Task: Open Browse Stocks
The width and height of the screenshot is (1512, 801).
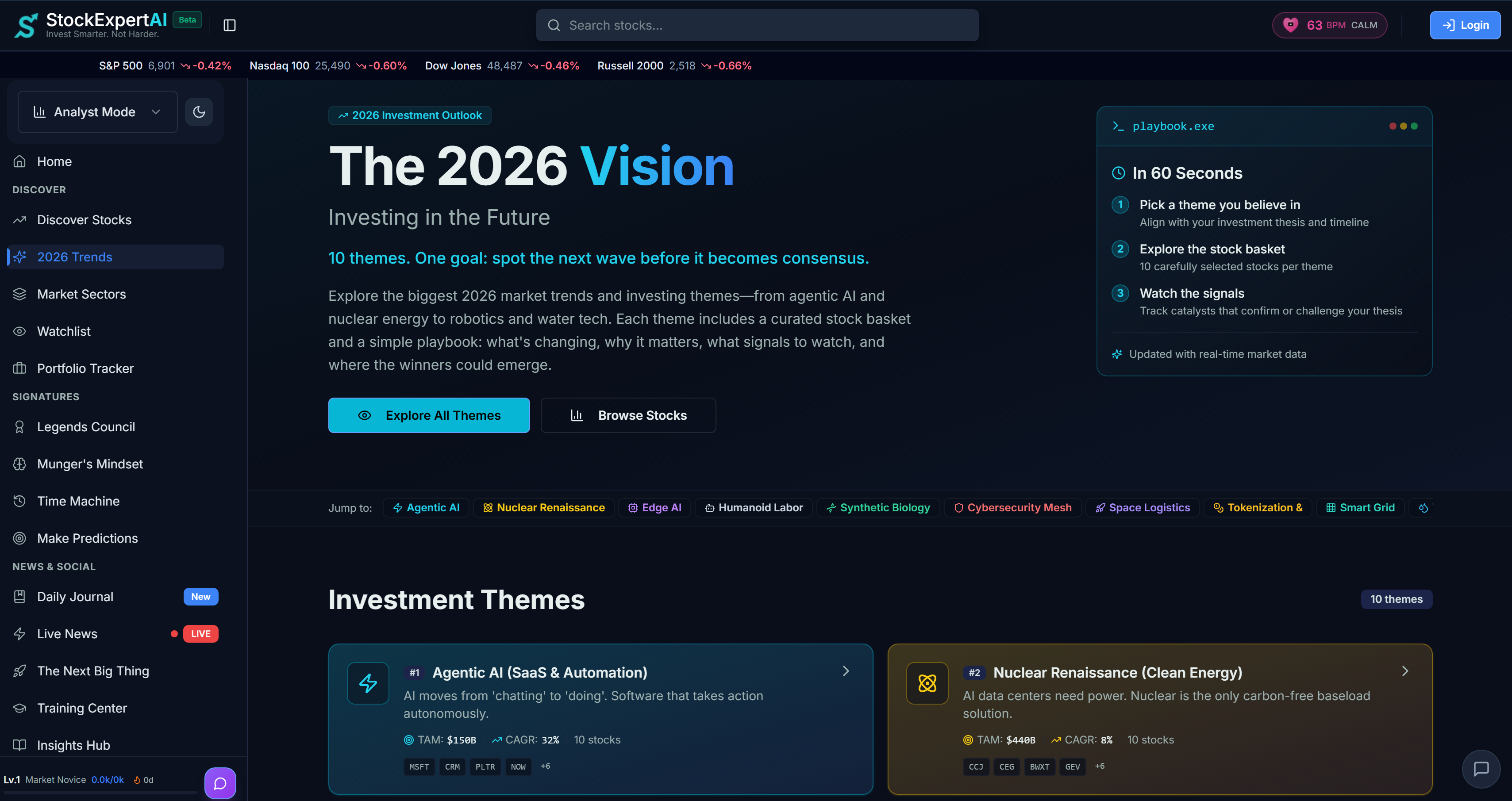Action: tap(627, 415)
